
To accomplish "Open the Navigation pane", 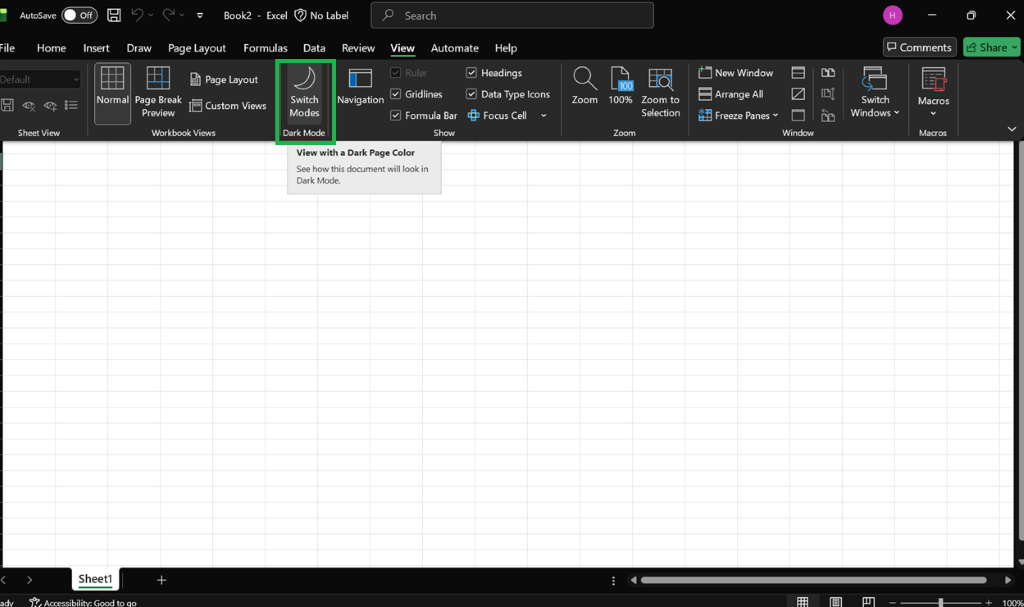I will [360, 87].
